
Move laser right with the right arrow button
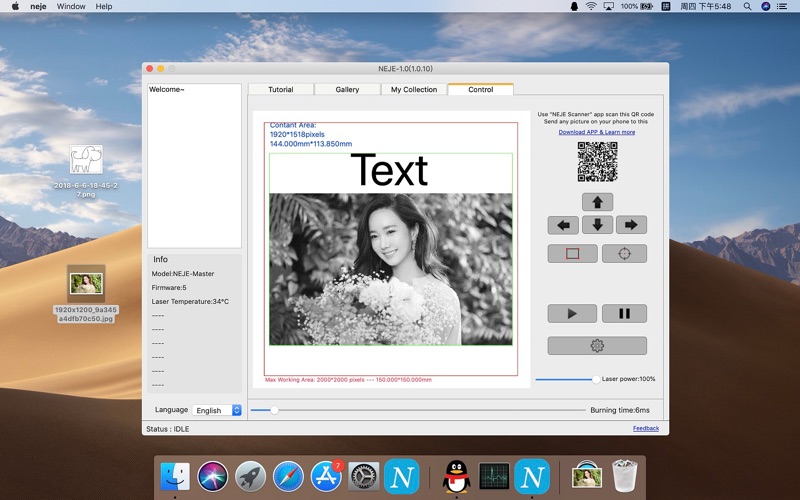tap(631, 225)
